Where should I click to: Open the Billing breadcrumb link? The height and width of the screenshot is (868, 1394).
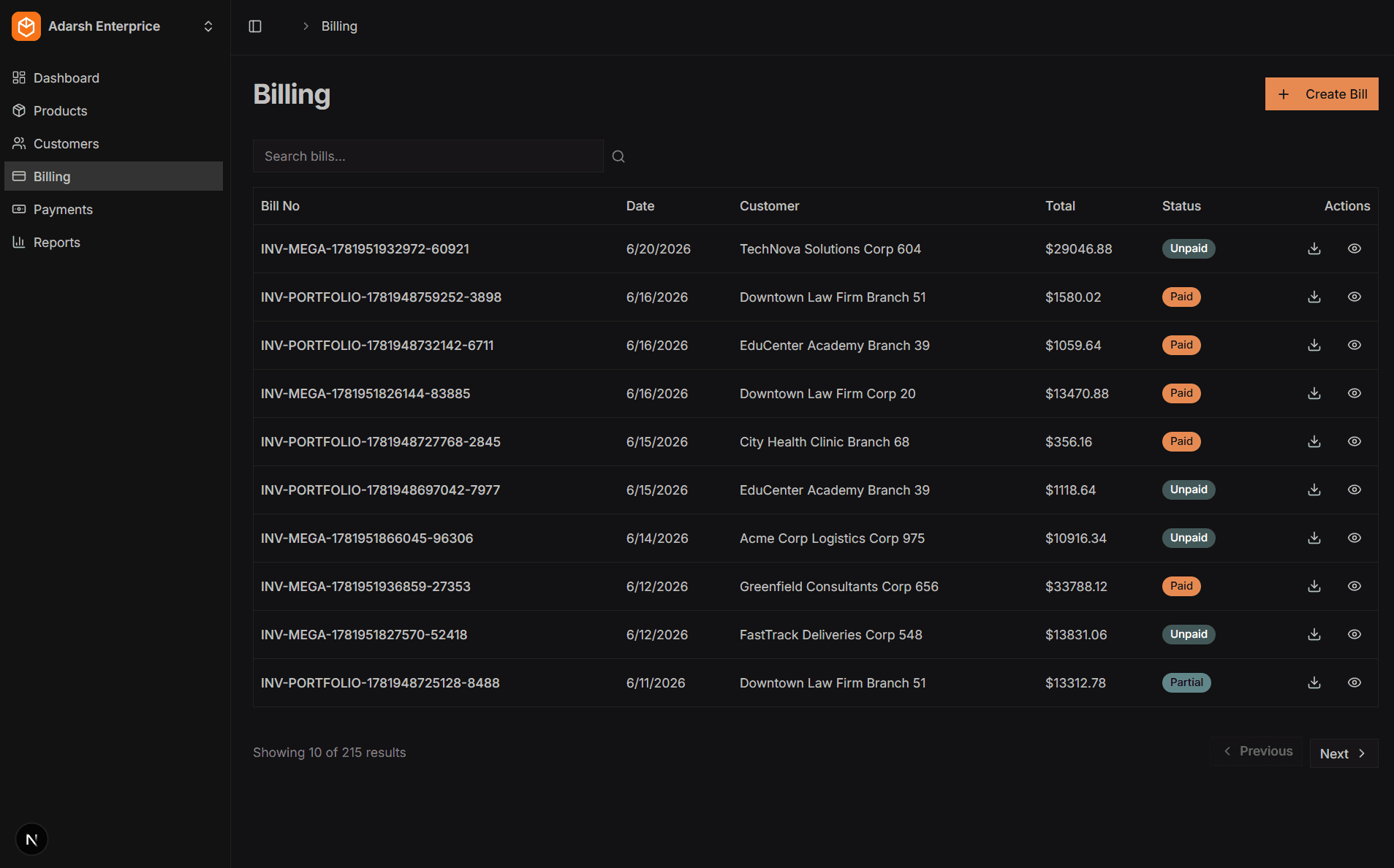click(x=339, y=26)
